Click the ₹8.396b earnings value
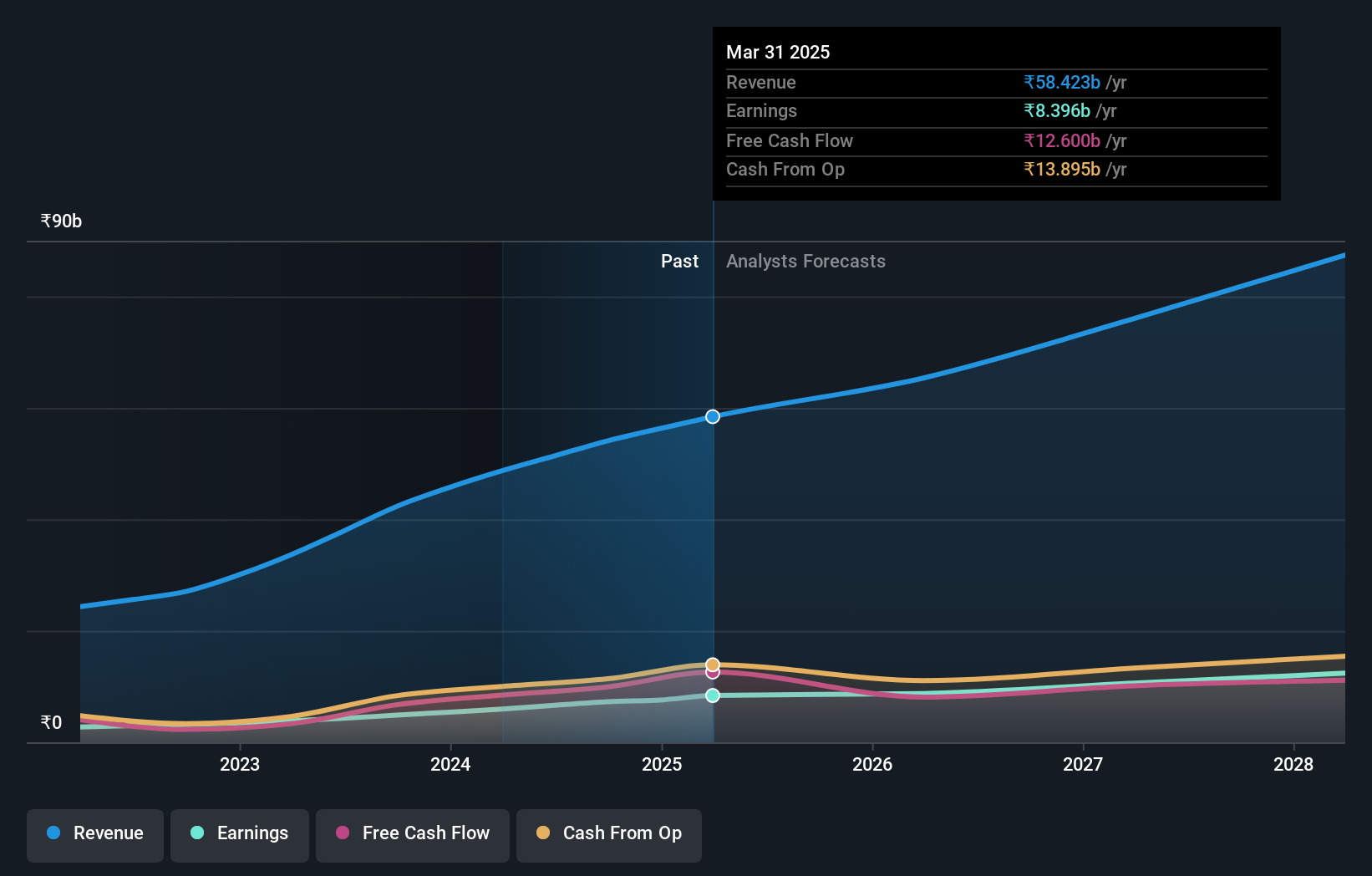This screenshot has width=1372, height=876. tap(1057, 110)
